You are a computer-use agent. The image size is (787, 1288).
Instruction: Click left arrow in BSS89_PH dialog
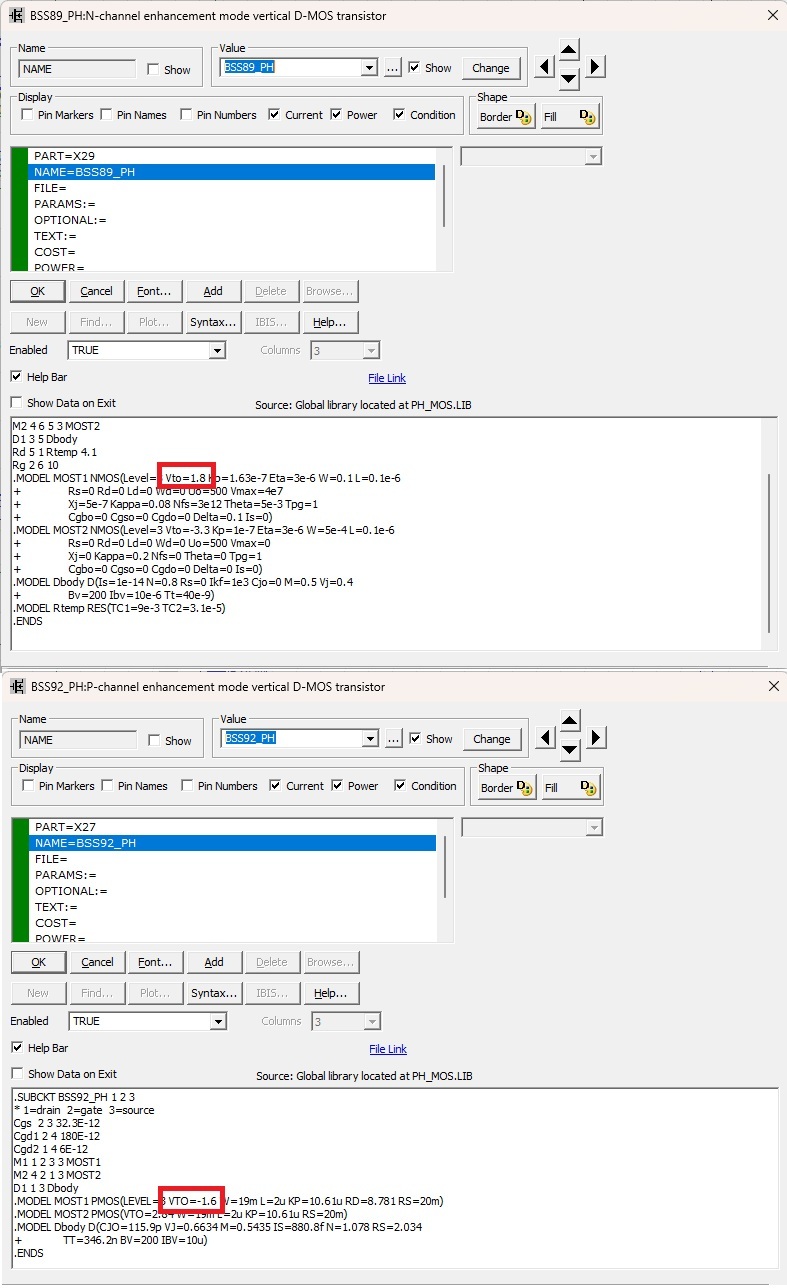[543, 67]
